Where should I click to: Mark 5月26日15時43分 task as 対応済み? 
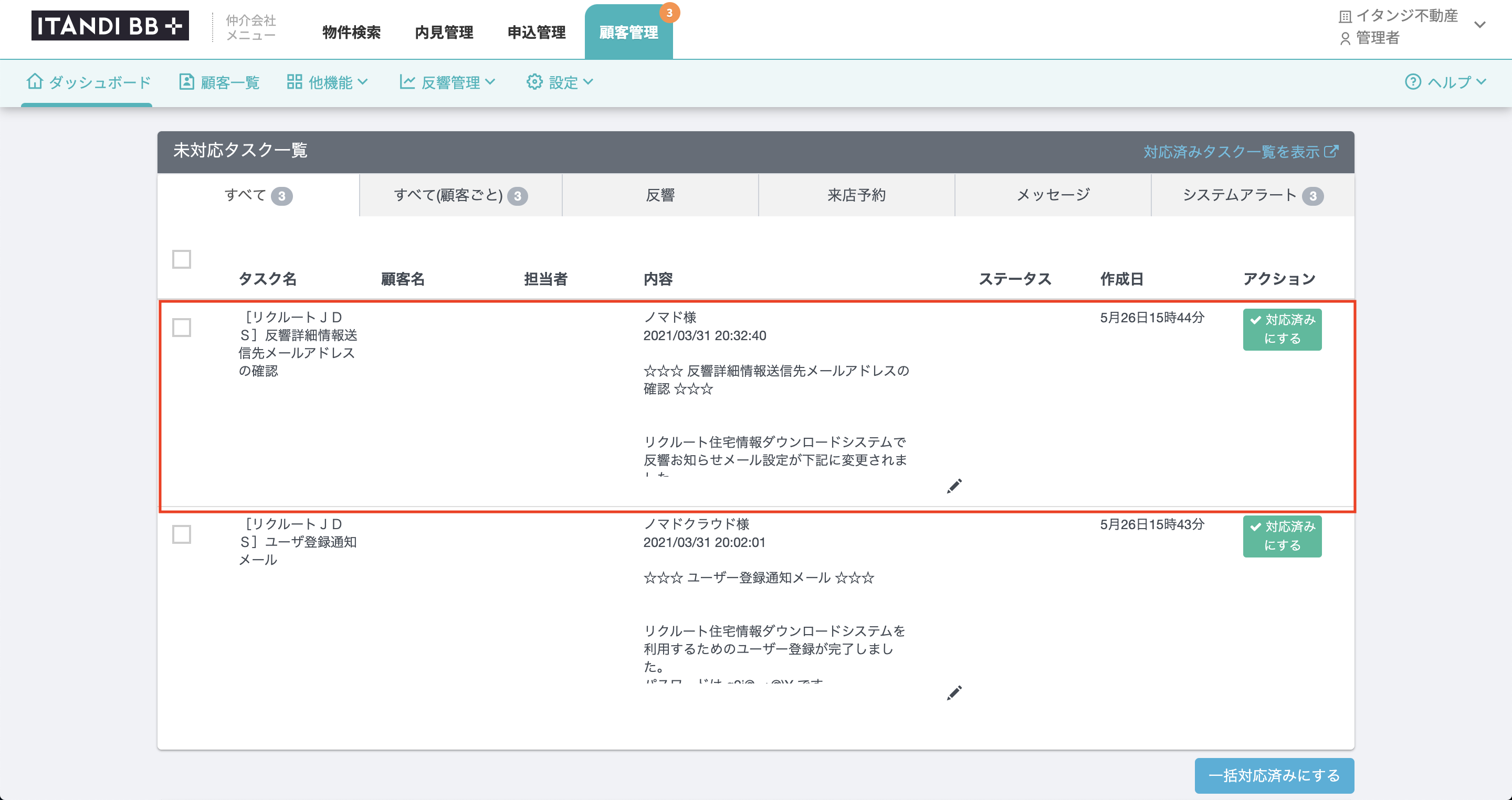1282,536
